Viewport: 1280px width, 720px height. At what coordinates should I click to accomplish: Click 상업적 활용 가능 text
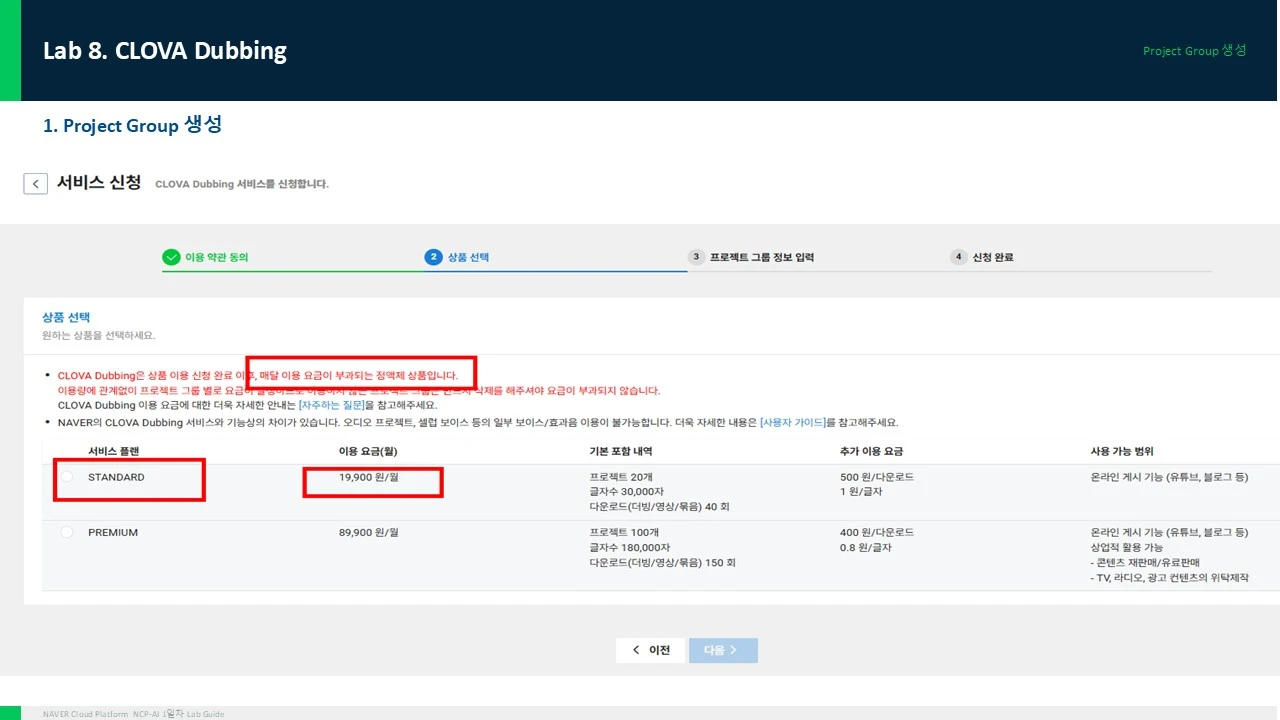[x=1127, y=547]
